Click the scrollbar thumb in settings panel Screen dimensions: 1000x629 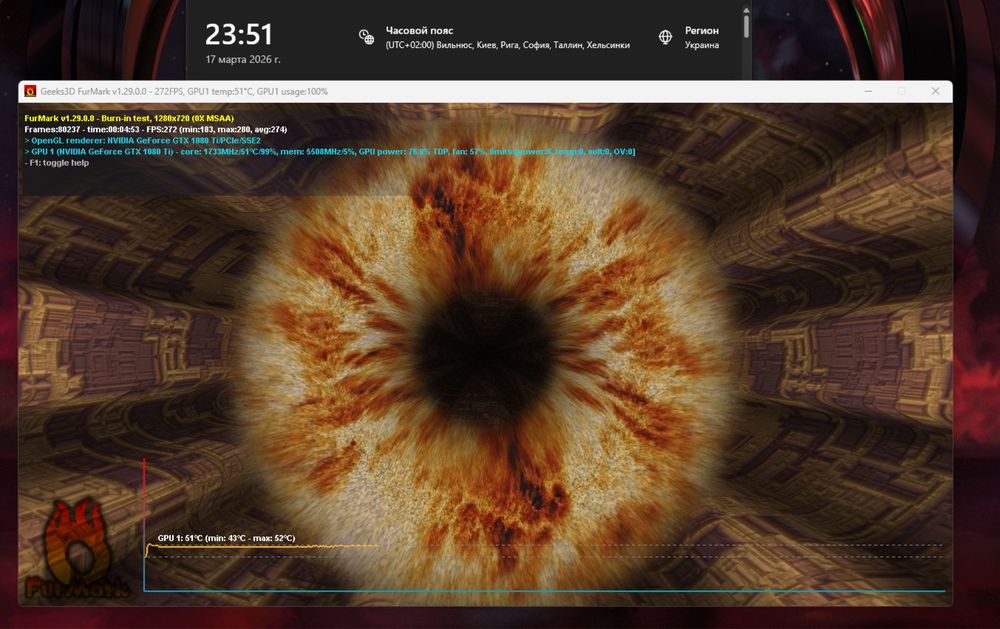[746, 26]
